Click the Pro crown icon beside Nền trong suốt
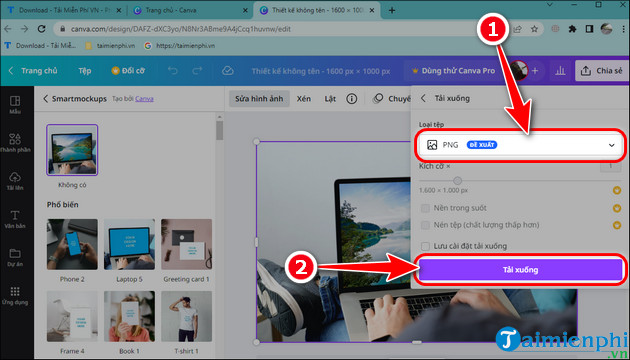Image resolution: width=630 pixels, height=360 pixels. tap(617, 208)
